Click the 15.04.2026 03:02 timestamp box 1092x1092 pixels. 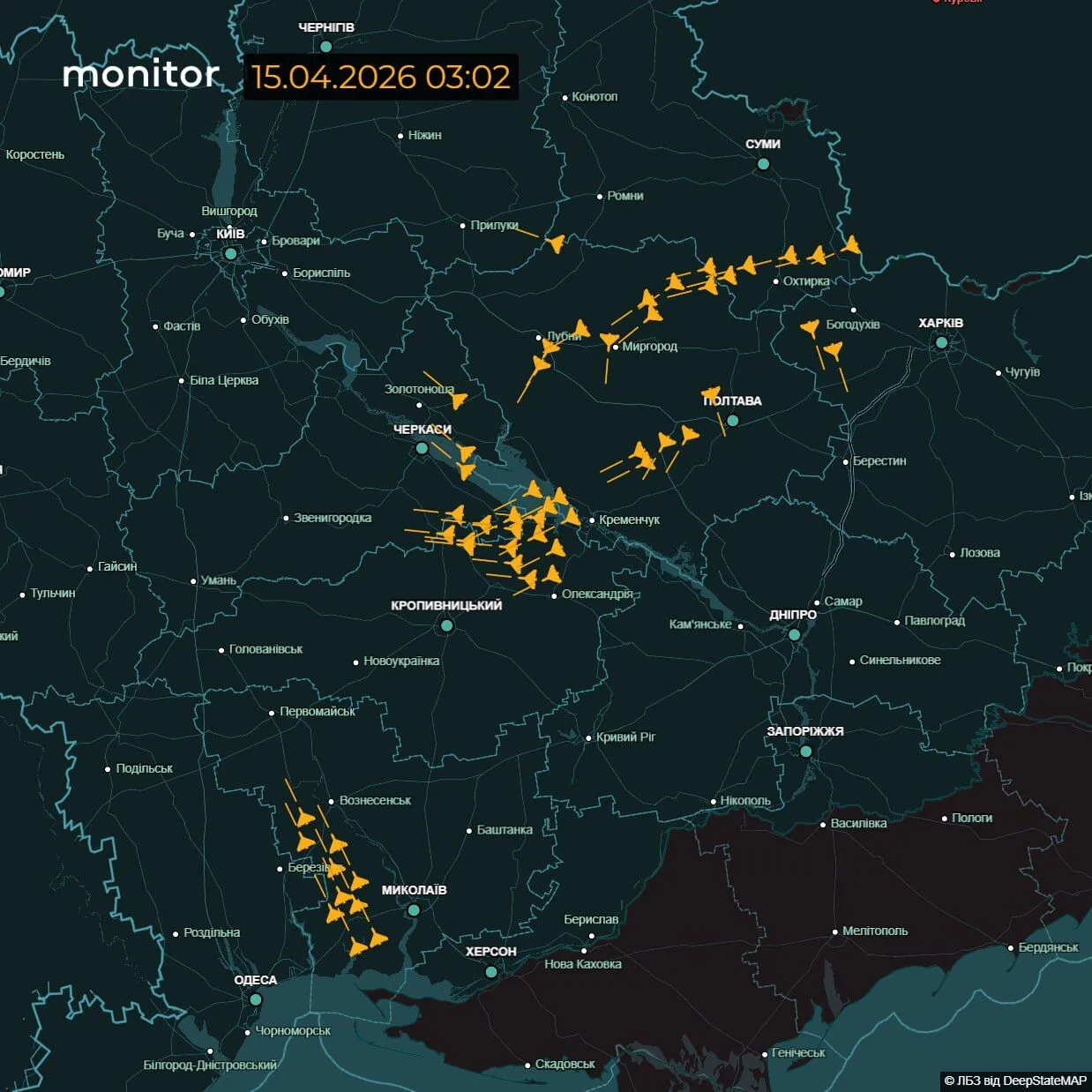(x=381, y=77)
